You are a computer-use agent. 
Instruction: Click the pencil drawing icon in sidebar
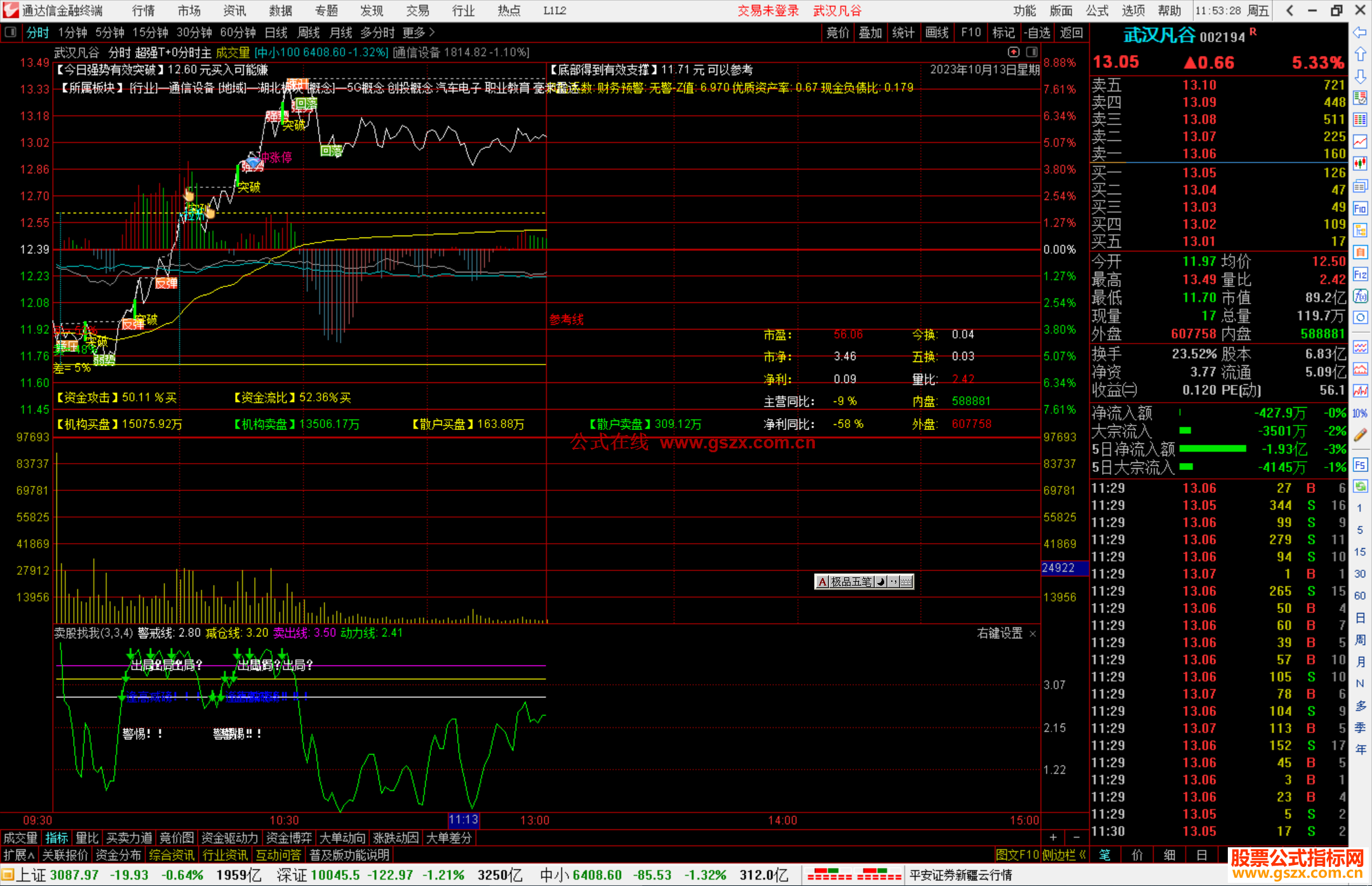tap(1360, 435)
